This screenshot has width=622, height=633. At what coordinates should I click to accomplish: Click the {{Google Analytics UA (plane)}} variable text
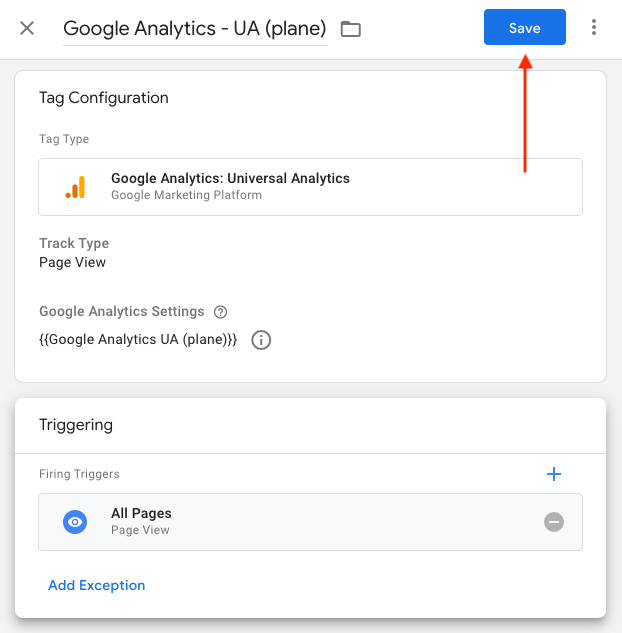pyautogui.click(x=138, y=340)
